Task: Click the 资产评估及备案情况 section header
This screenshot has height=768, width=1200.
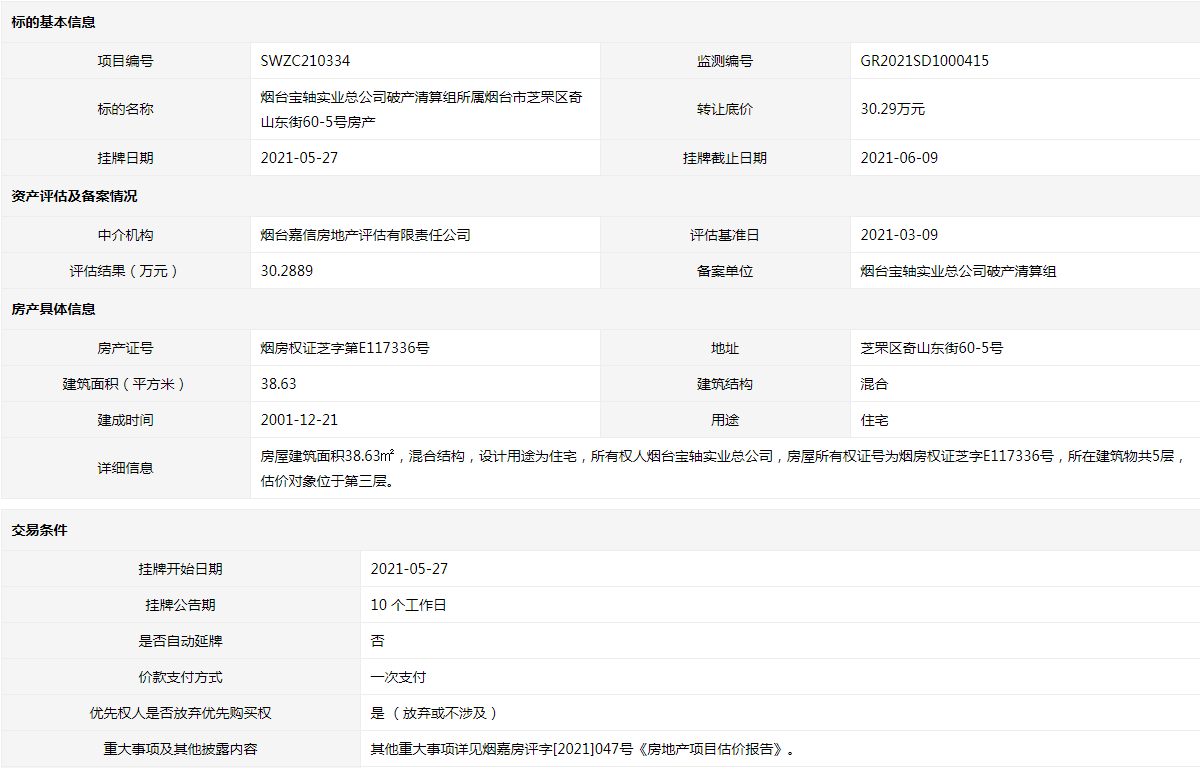Action: pos(75,196)
